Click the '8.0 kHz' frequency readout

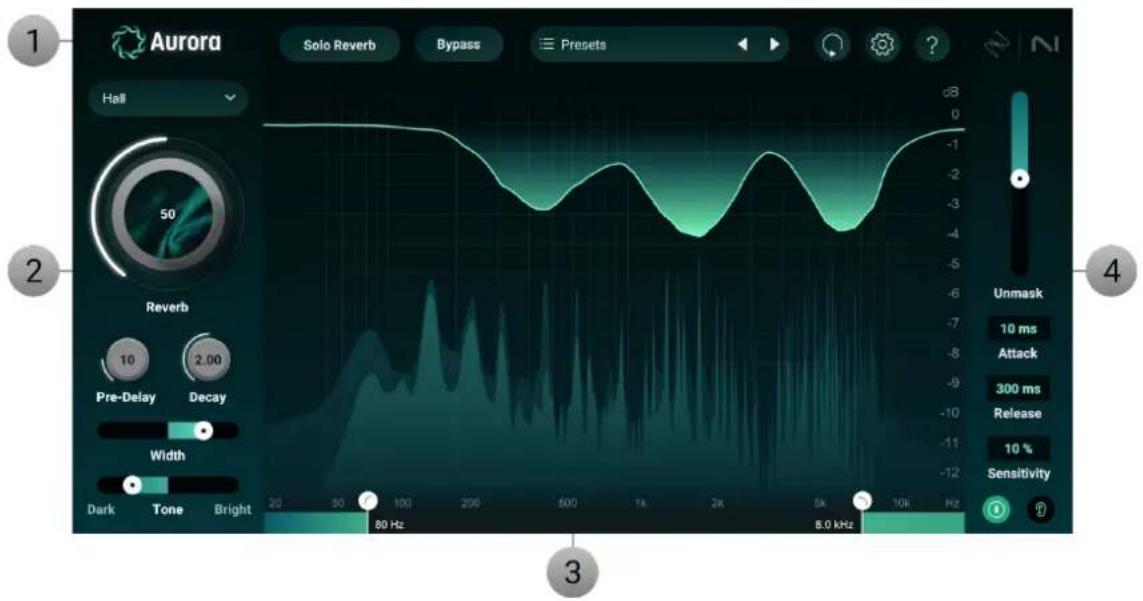point(835,524)
